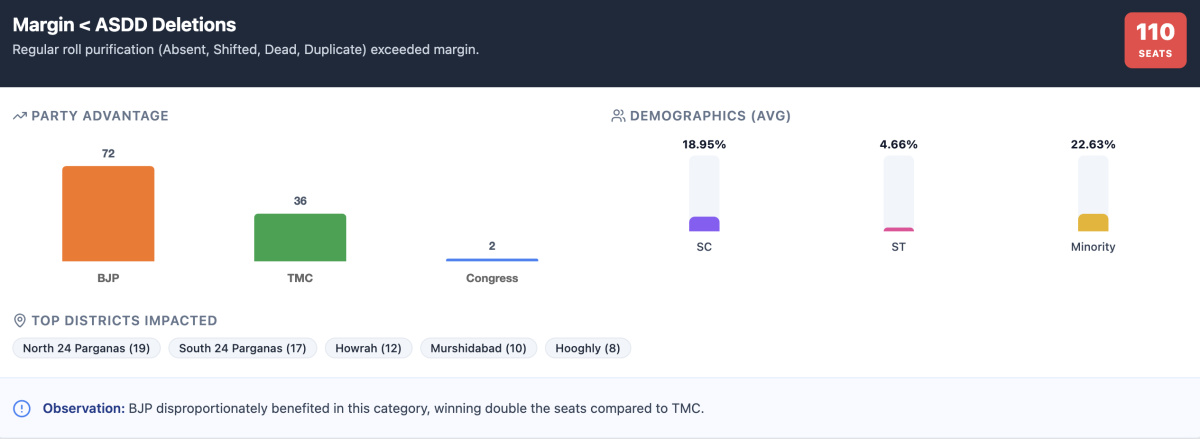
Task: Select the Hooghly (8) district chip
Action: (x=588, y=348)
